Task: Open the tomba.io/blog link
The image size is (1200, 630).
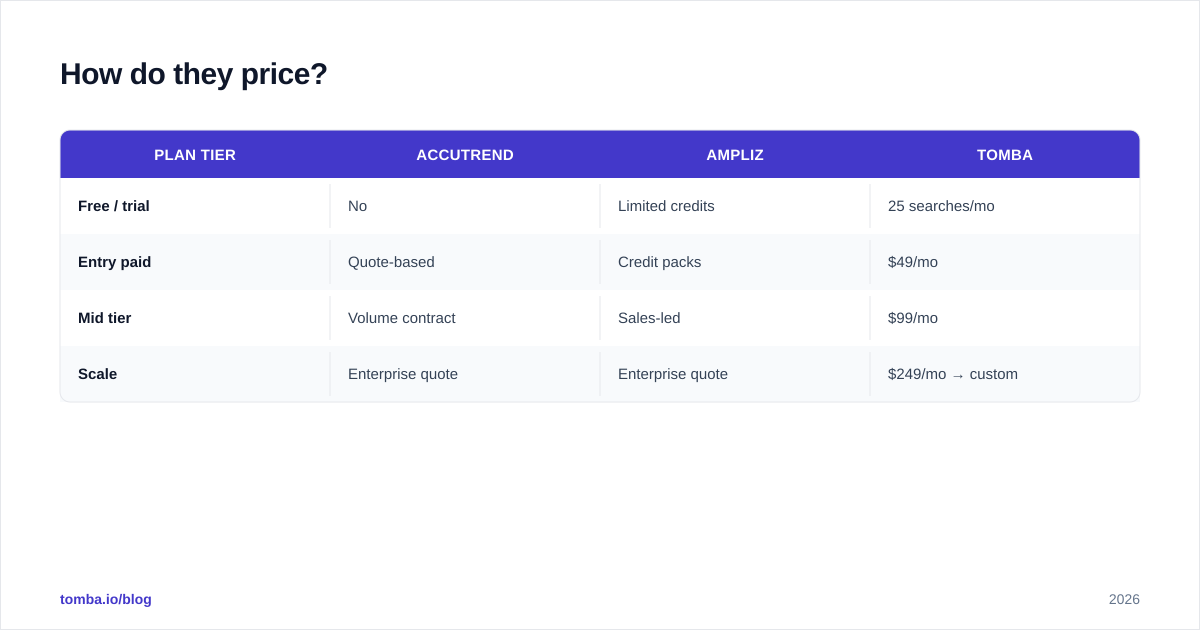Action: point(106,599)
